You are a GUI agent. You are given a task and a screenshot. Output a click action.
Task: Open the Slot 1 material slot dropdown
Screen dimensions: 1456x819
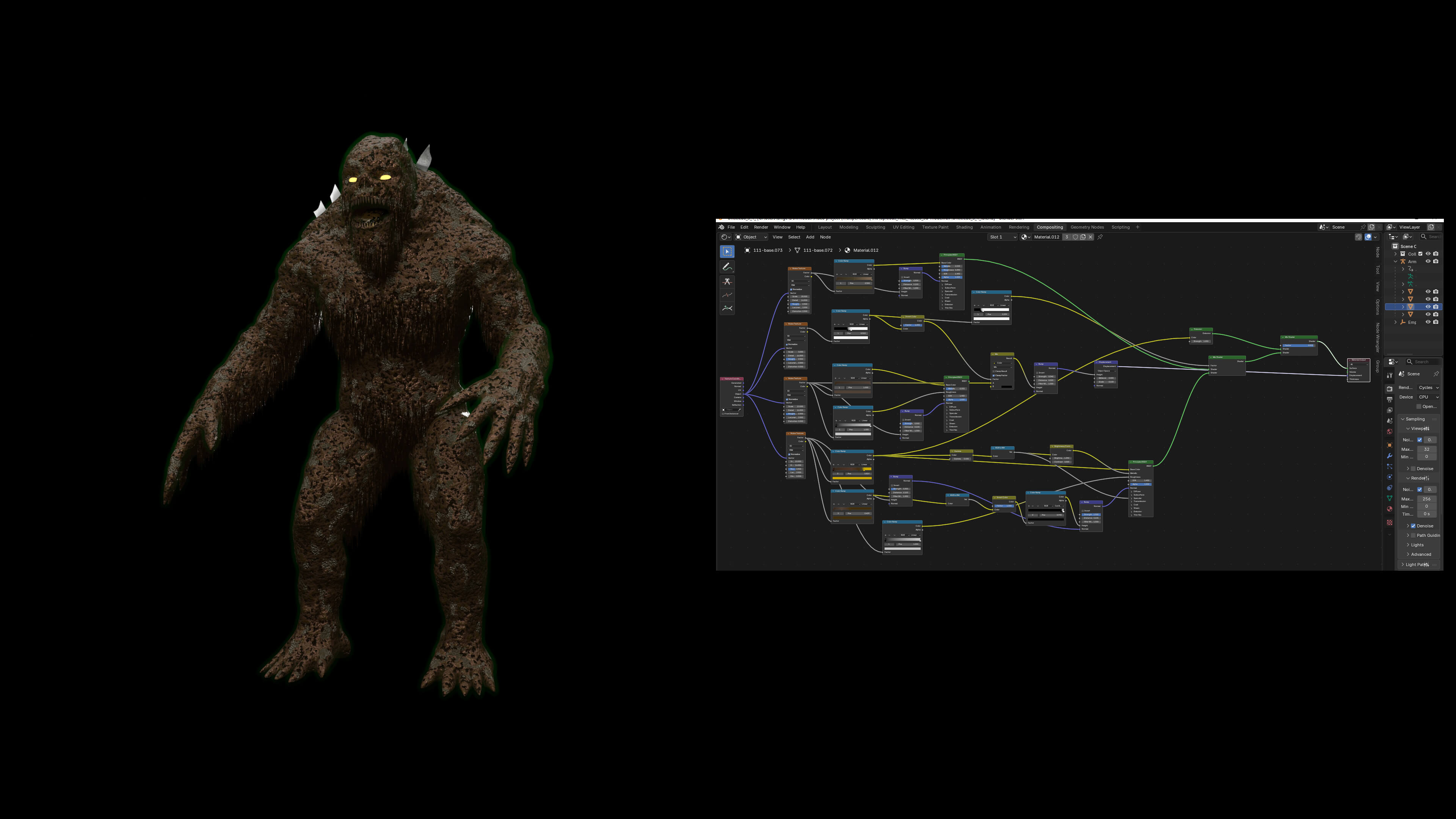1002,237
